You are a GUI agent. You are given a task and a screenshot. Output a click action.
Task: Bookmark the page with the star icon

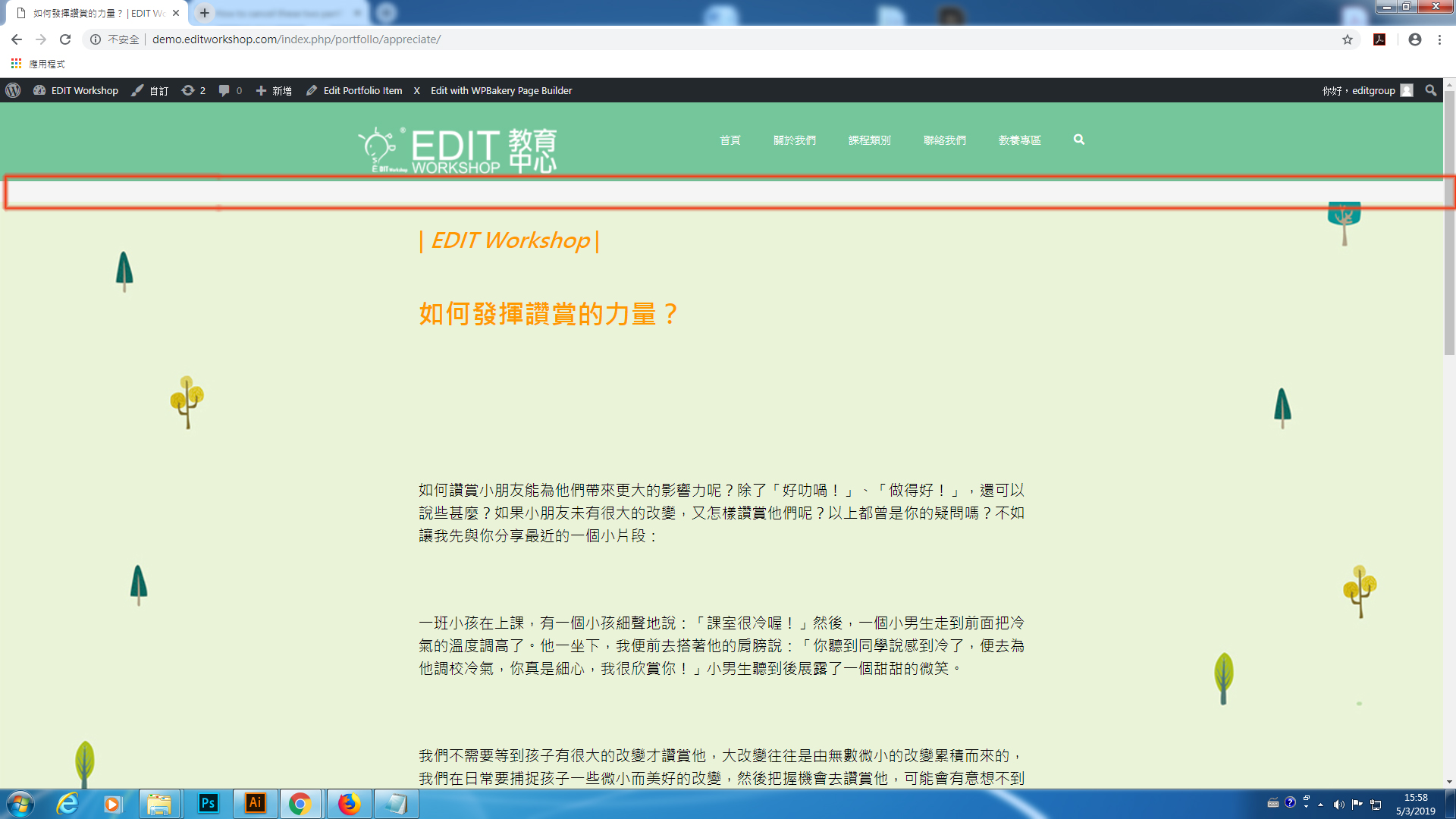[x=1348, y=39]
